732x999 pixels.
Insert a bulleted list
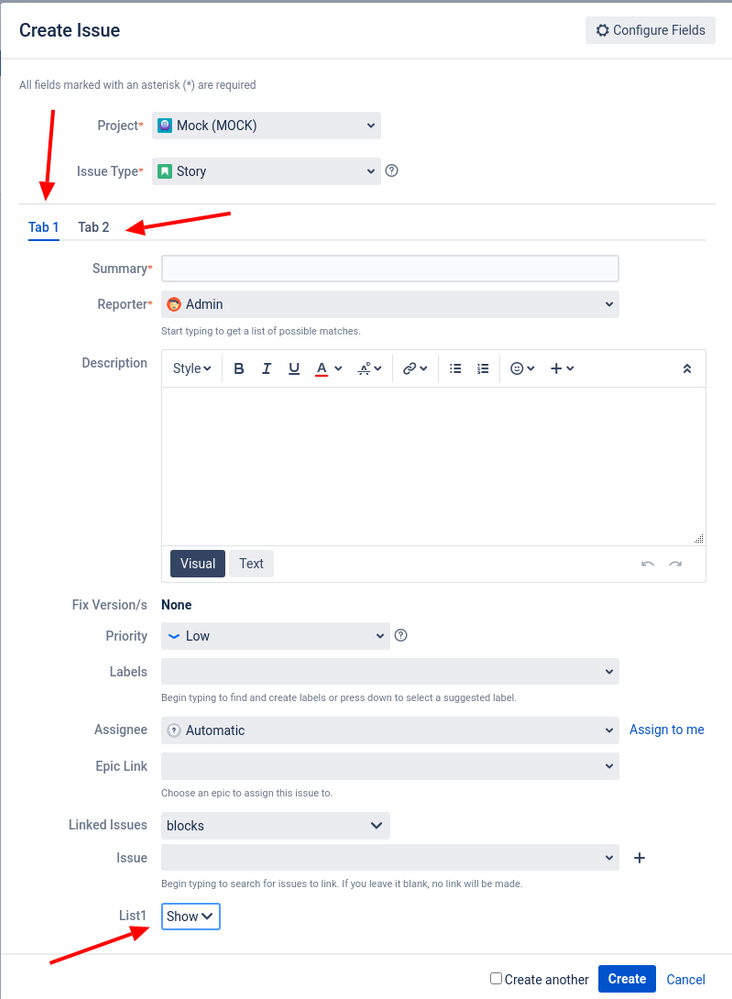pyautogui.click(x=456, y=368)
